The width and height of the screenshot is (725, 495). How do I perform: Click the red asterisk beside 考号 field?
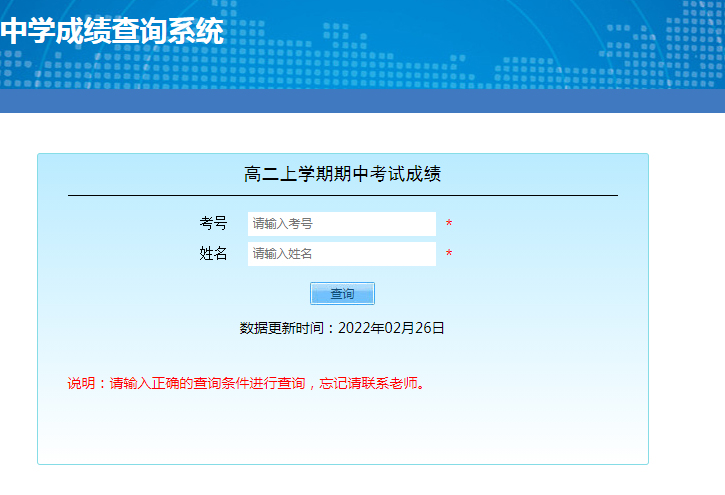pyautogui.click(x=449, y=224)
